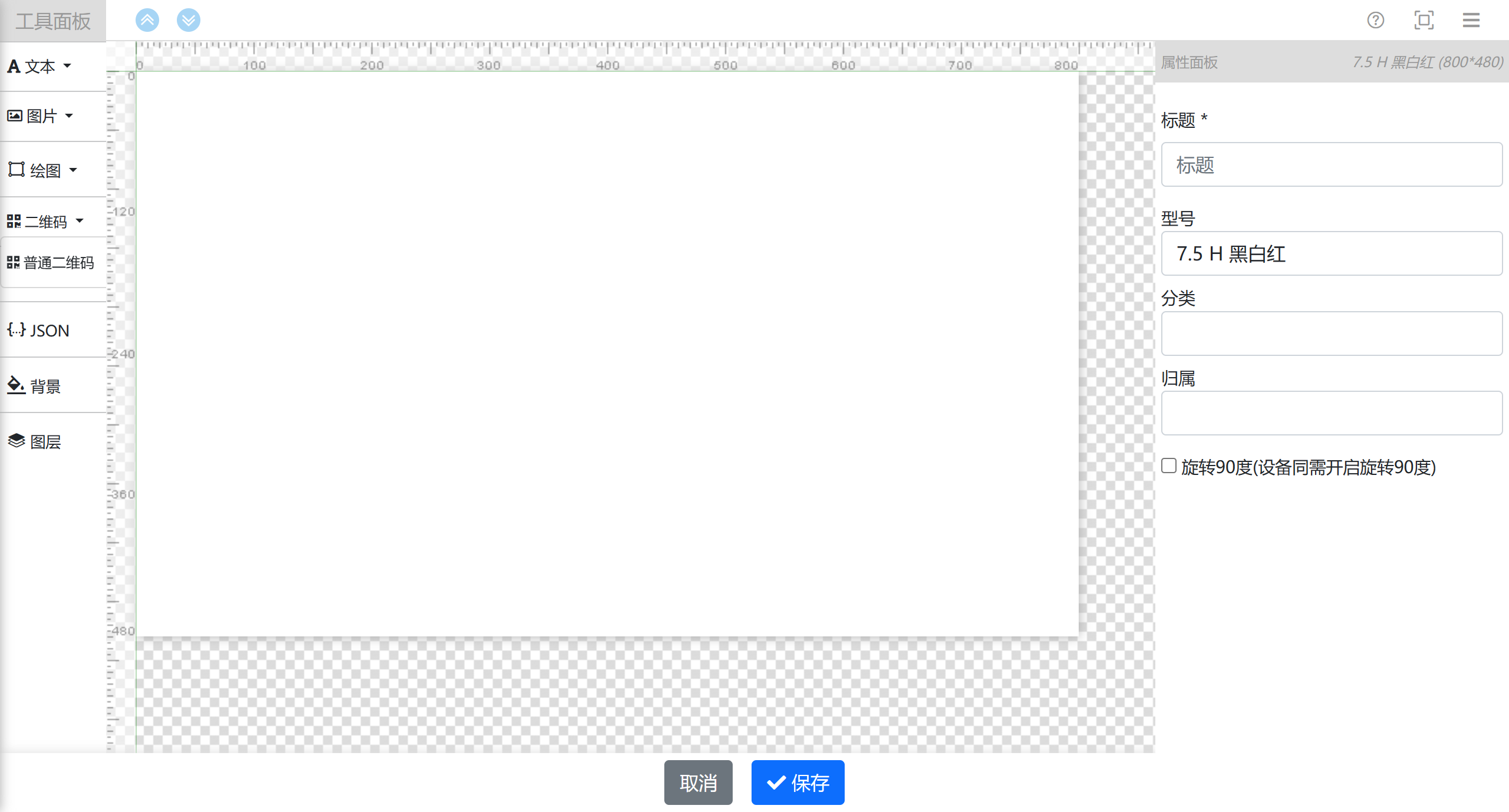The height and width of the screenshot is (812, 1509).
Task: Select the JSON braces tool
Action: click(38, 330)
